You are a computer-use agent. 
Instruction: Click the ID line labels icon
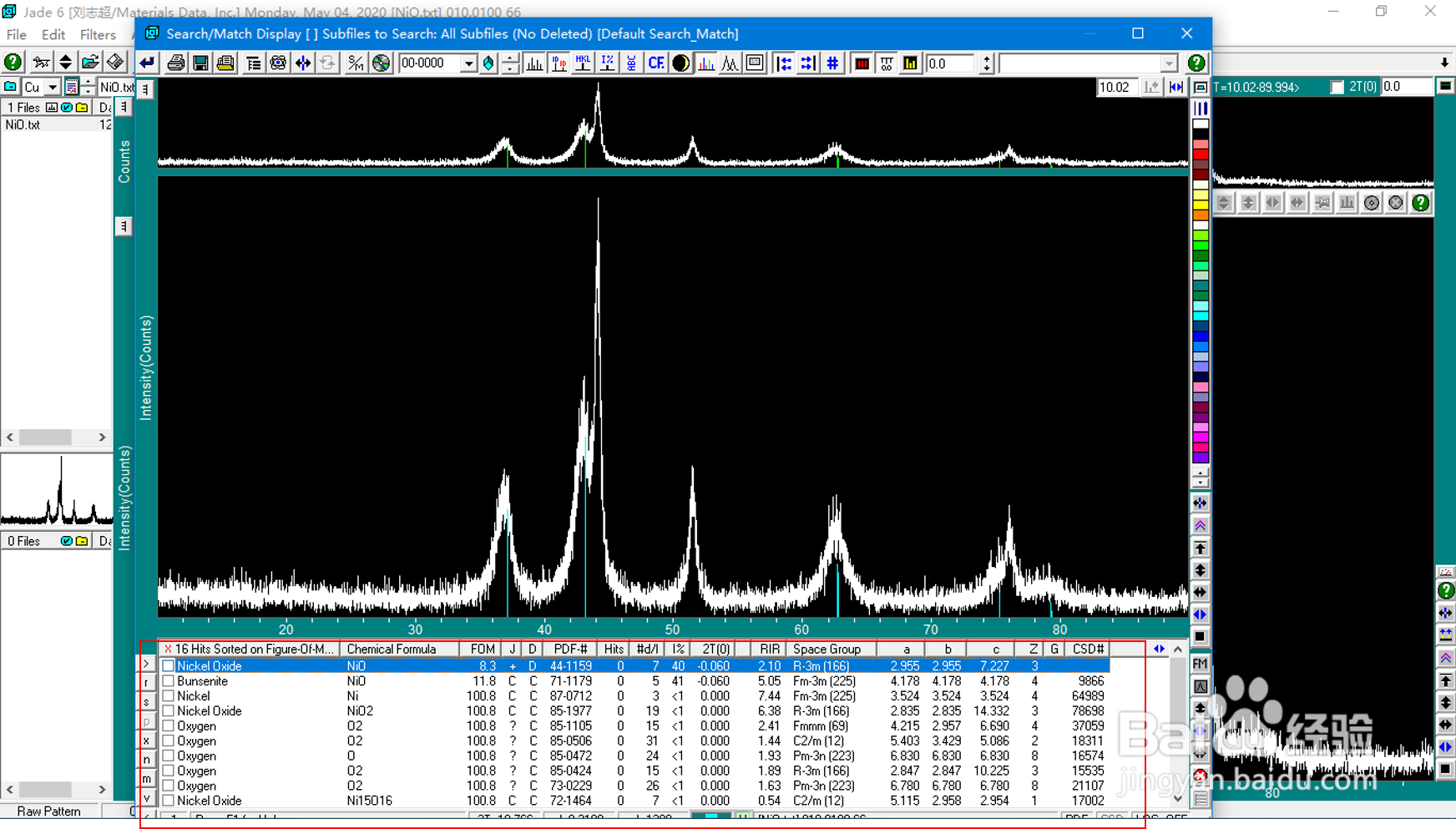click(x=559, y=63)
